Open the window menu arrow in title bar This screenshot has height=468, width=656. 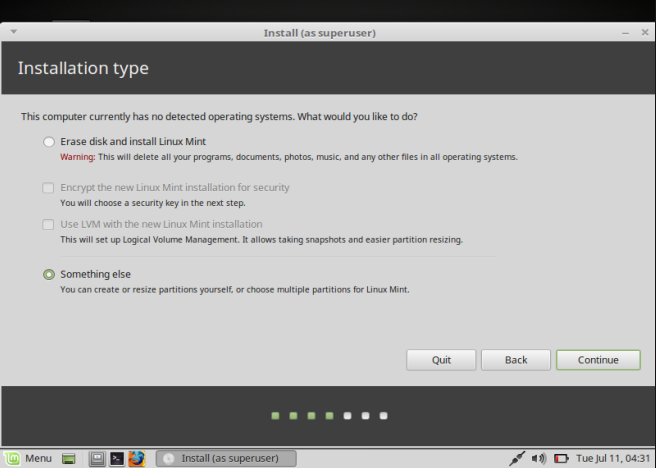point(13,32)
